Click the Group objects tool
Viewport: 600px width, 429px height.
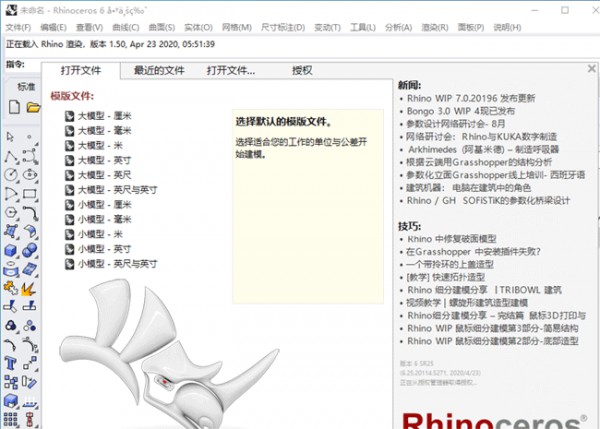11,326
